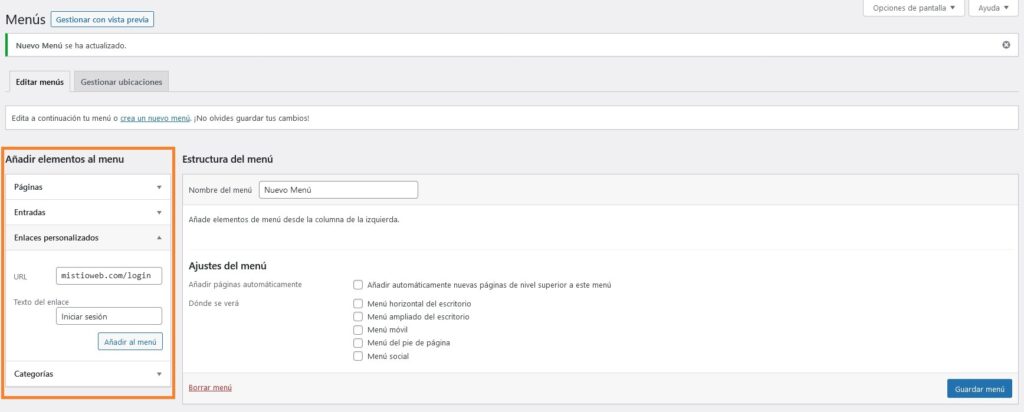Select the Editar menús tab

click(x=40, y=81)
